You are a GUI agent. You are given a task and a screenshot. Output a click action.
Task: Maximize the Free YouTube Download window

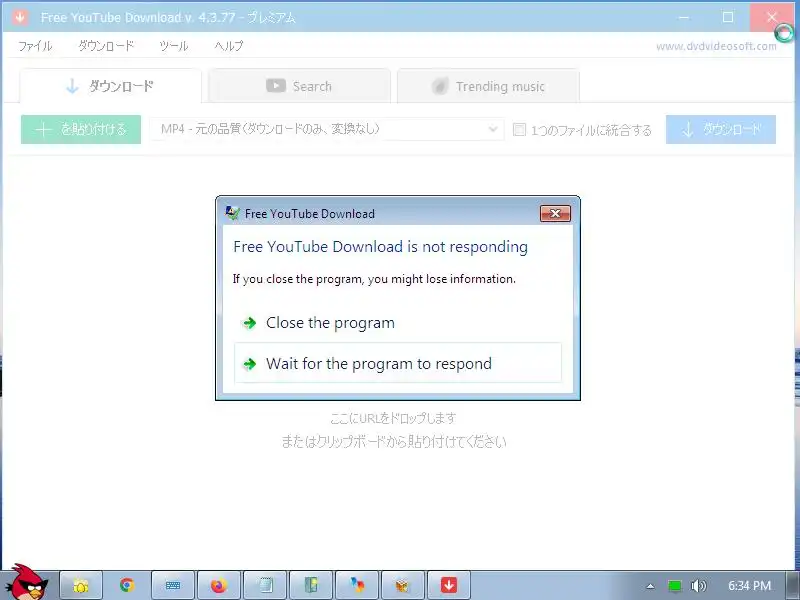pos(728,17)
